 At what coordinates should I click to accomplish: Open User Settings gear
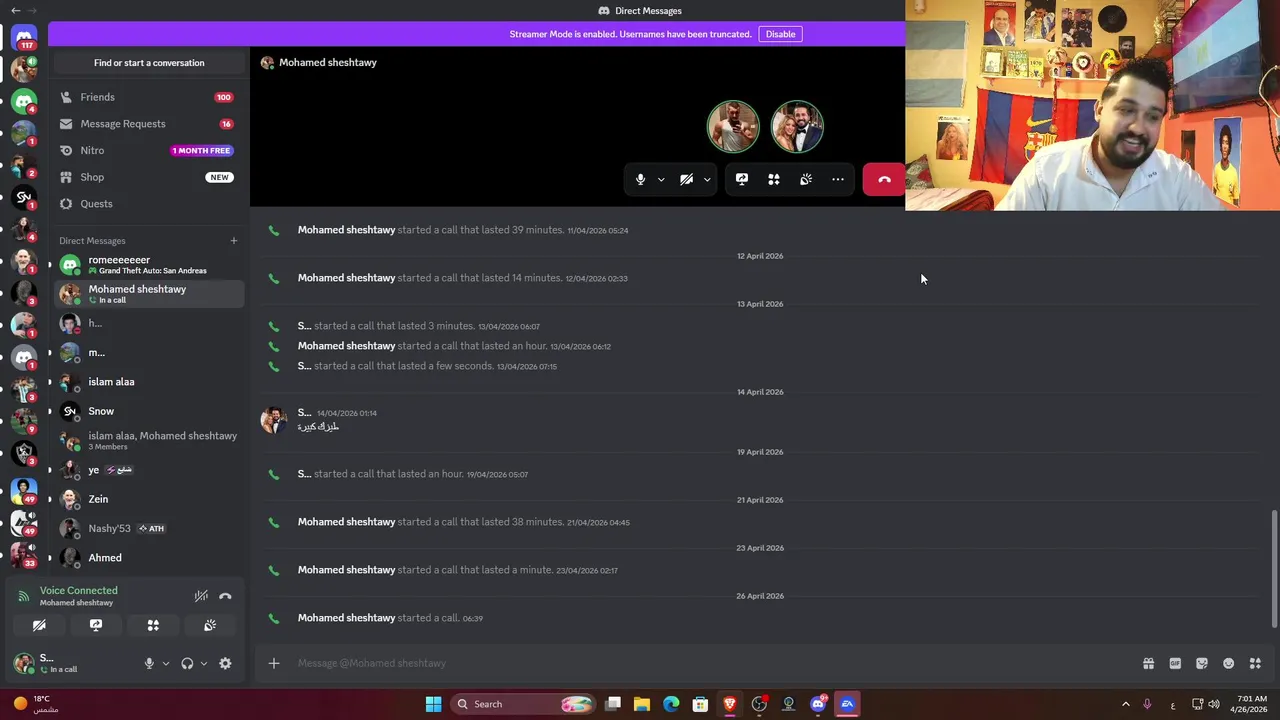tap(225, 664)
